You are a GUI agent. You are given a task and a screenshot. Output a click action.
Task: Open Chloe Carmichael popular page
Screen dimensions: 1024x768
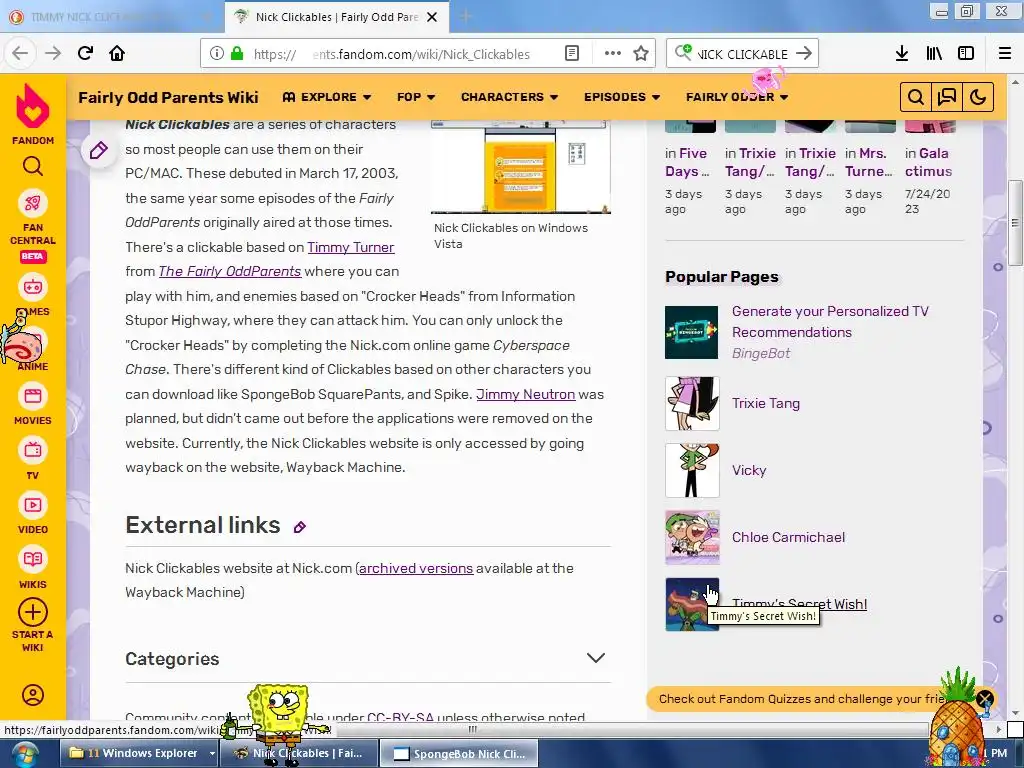(x=788, y=537)
